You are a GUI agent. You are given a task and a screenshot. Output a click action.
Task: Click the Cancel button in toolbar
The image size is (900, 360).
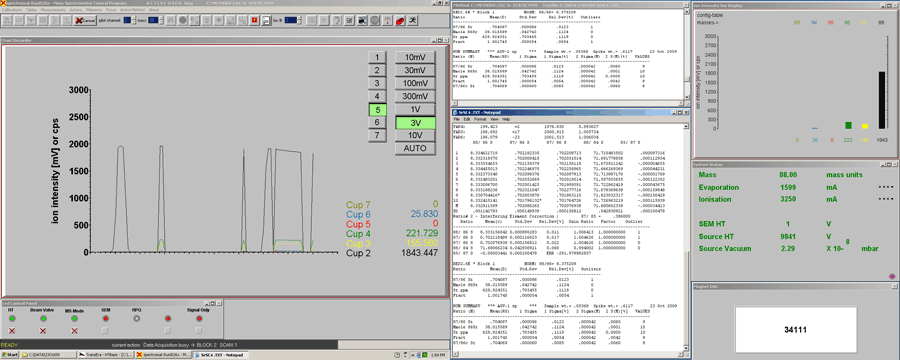tap(85, 20)
